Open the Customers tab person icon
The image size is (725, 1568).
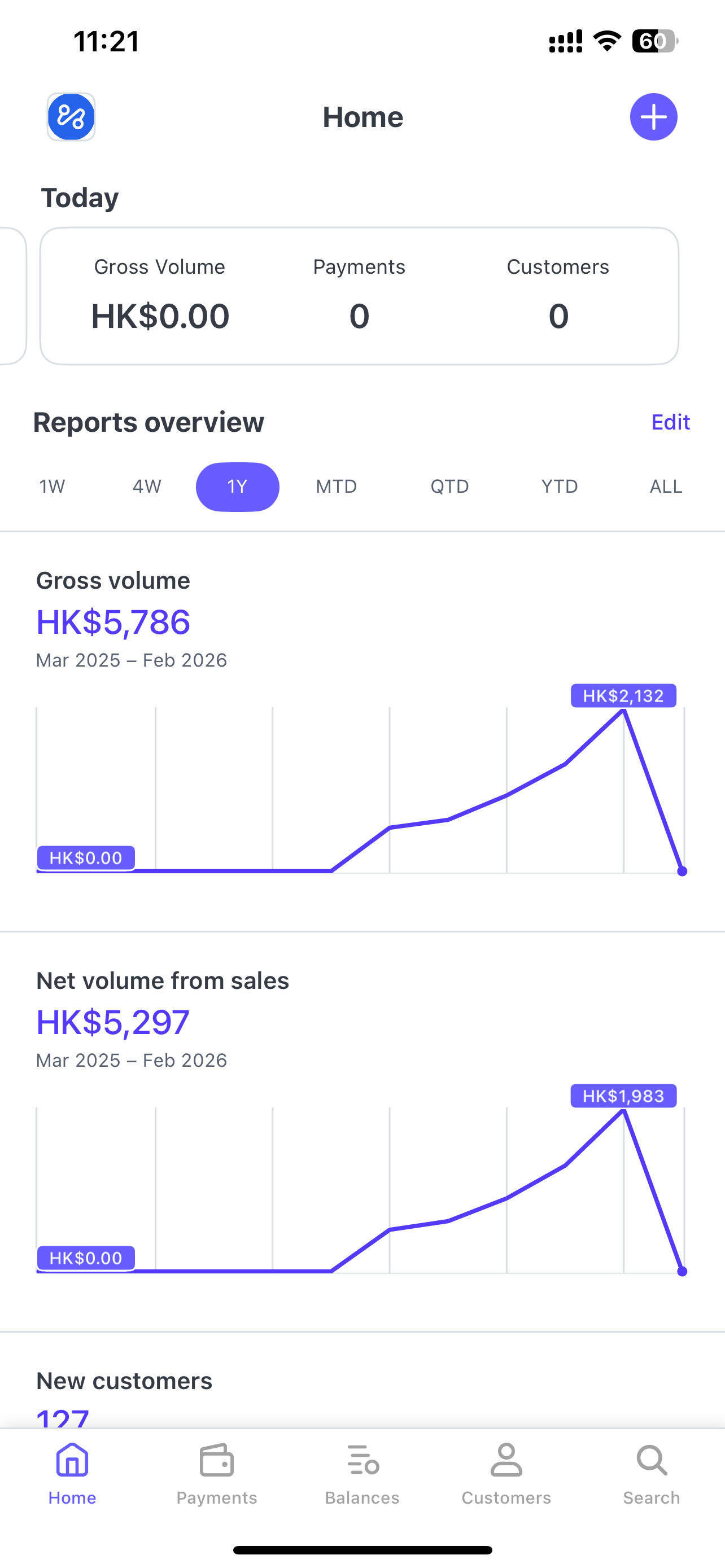click(x=506, y=1461)
